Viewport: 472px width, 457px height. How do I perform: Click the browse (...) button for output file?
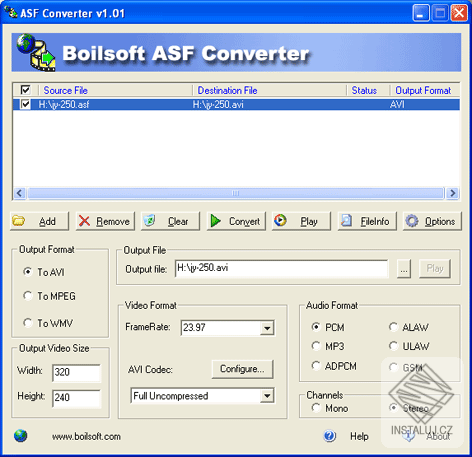404,269
